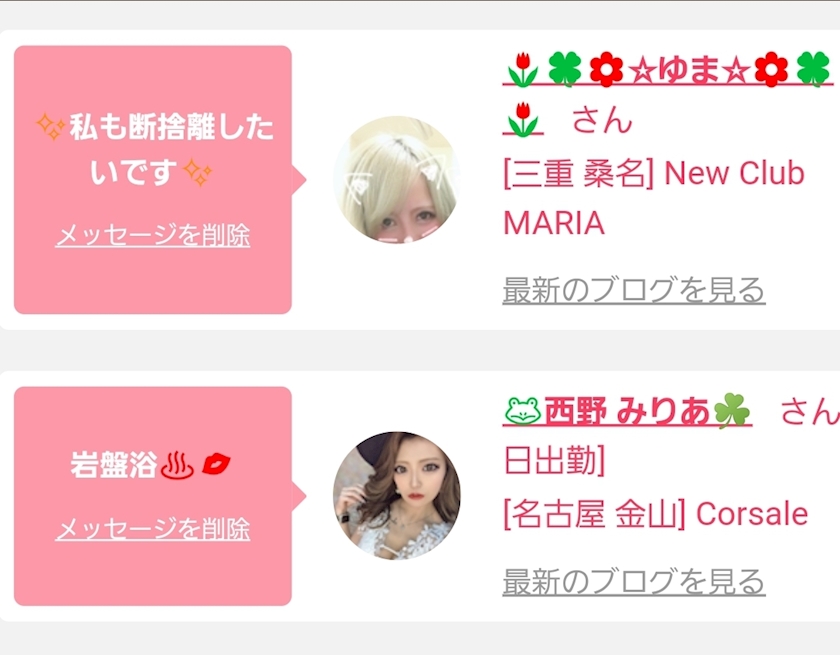The image size is (840, 655).
Task: Click the sparkle emoji after いです
Action: point(198,172)
